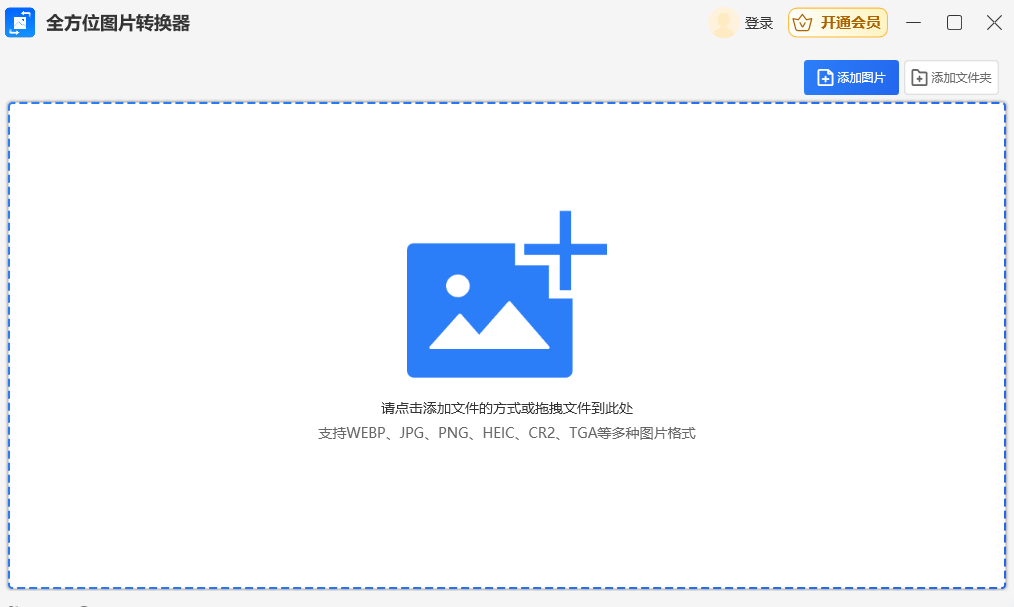Click the supported formats text line
Viewport: 1014px width, 607px height.
point(507,433)
